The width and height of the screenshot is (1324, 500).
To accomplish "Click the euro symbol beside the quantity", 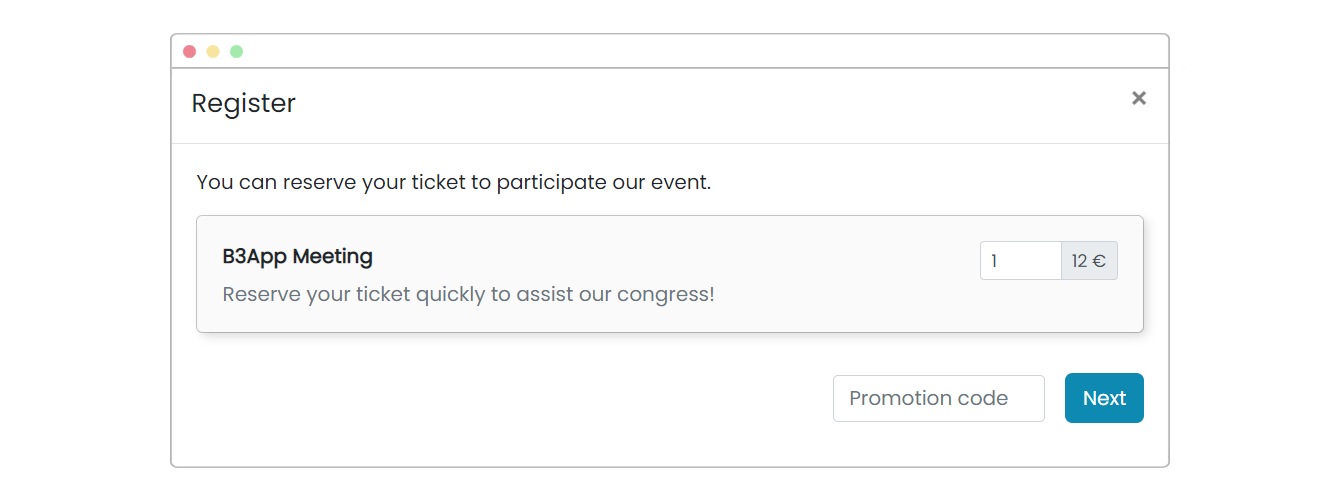I will tap(1098, 262).
